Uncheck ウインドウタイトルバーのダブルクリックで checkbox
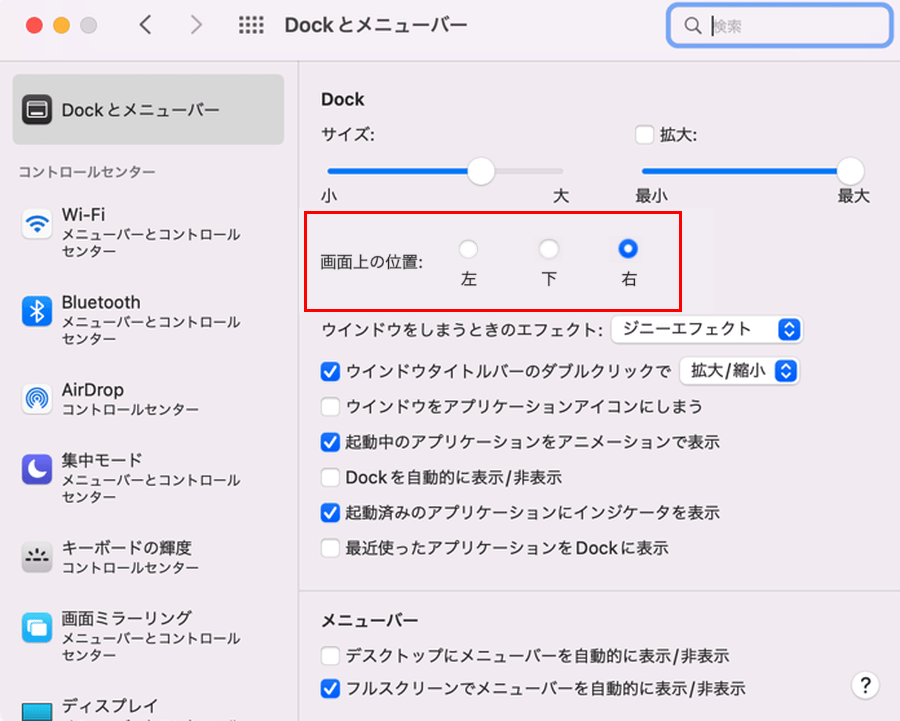Screen dimensions: 900x721 coord(330,371)
